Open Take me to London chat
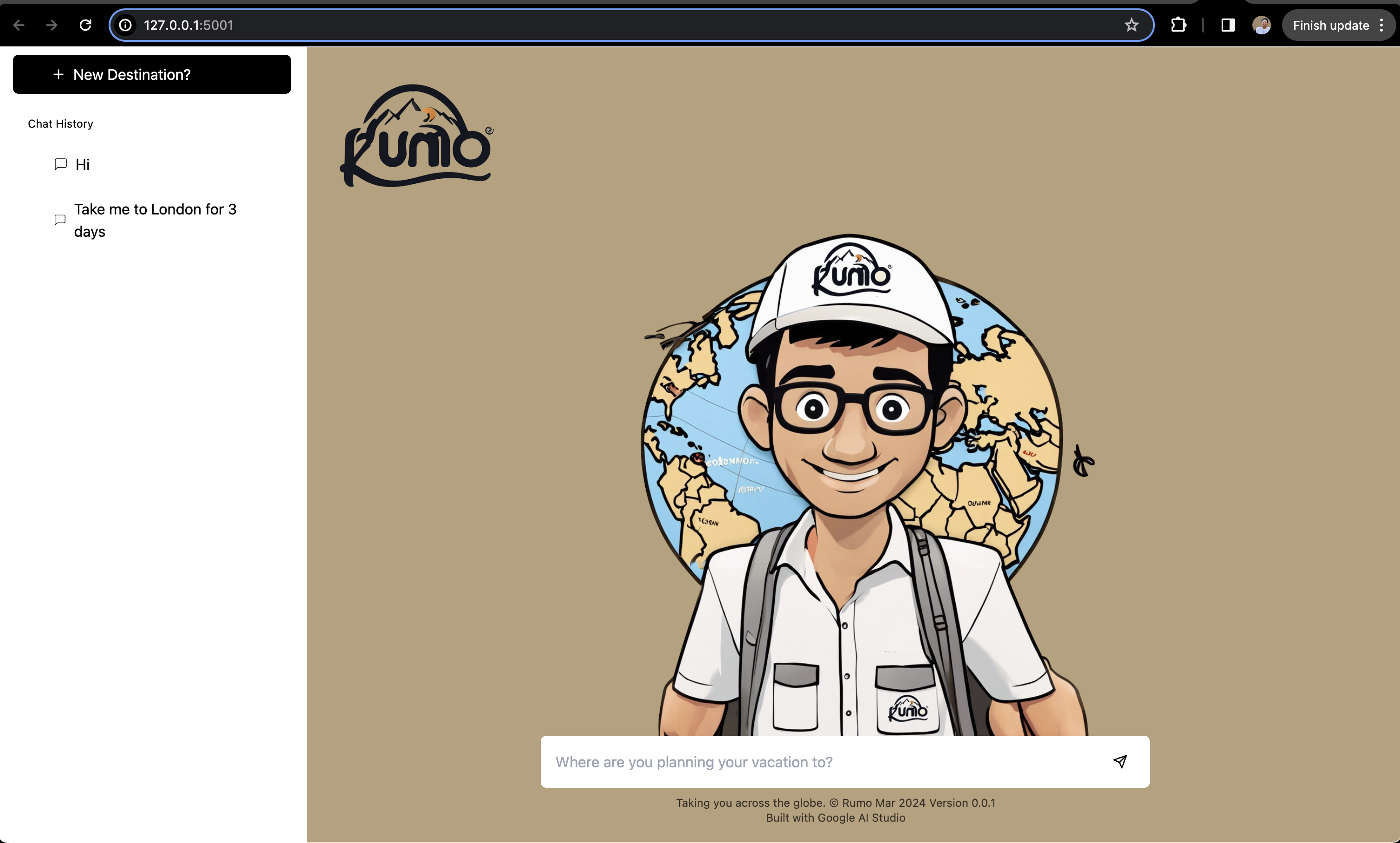 [155, 220]
